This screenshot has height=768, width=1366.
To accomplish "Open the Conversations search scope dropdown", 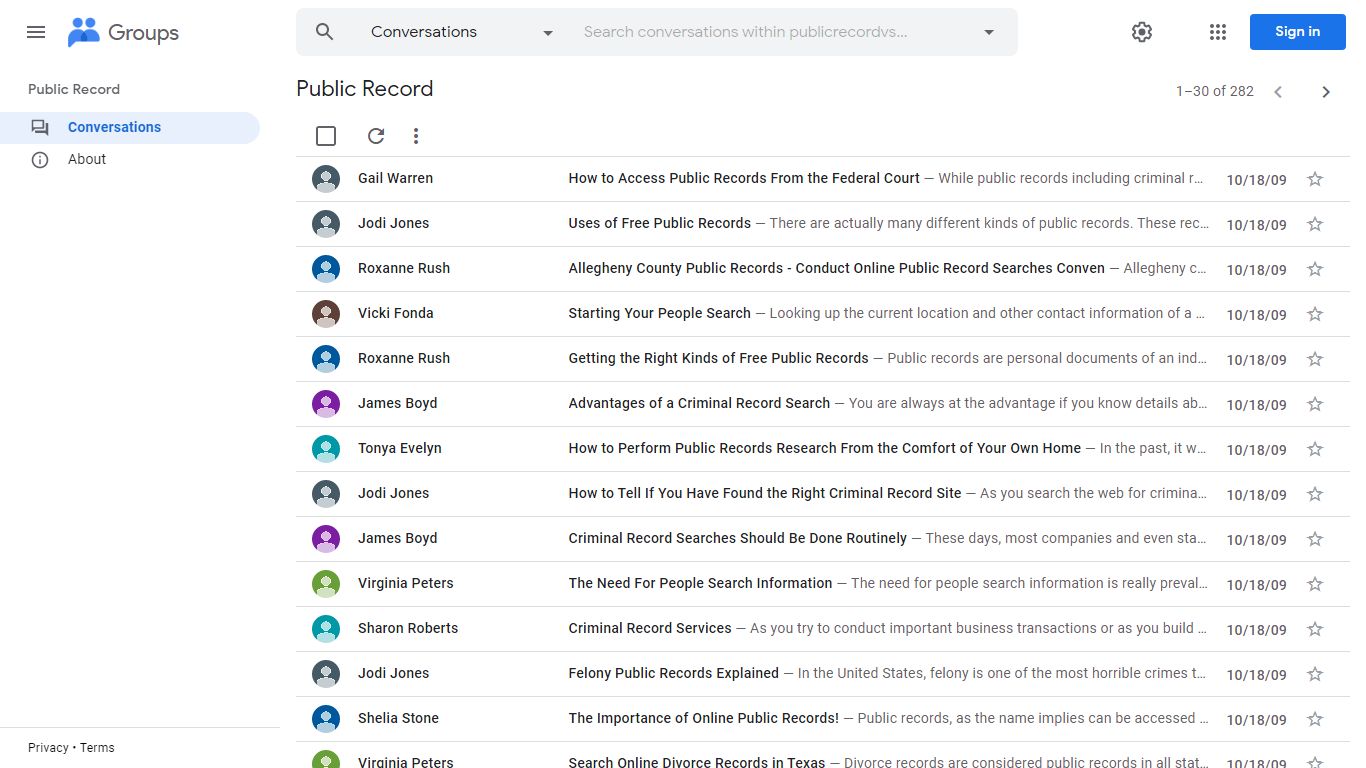I will (462, 32).
